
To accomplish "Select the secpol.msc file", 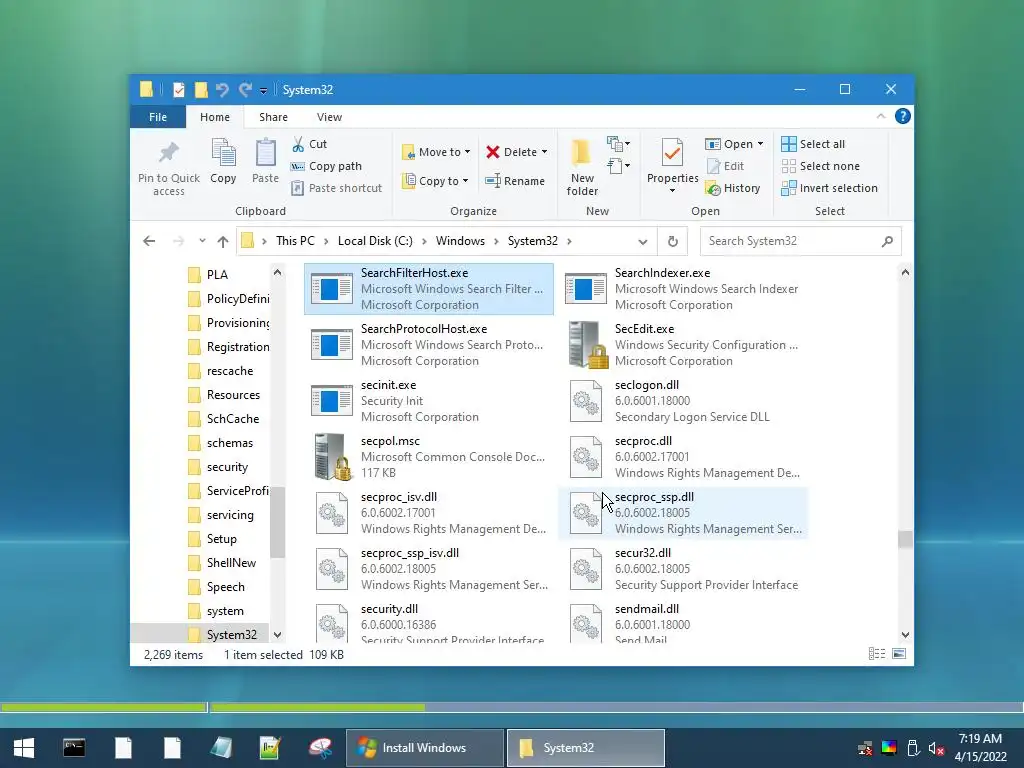I will pos(430,456).
